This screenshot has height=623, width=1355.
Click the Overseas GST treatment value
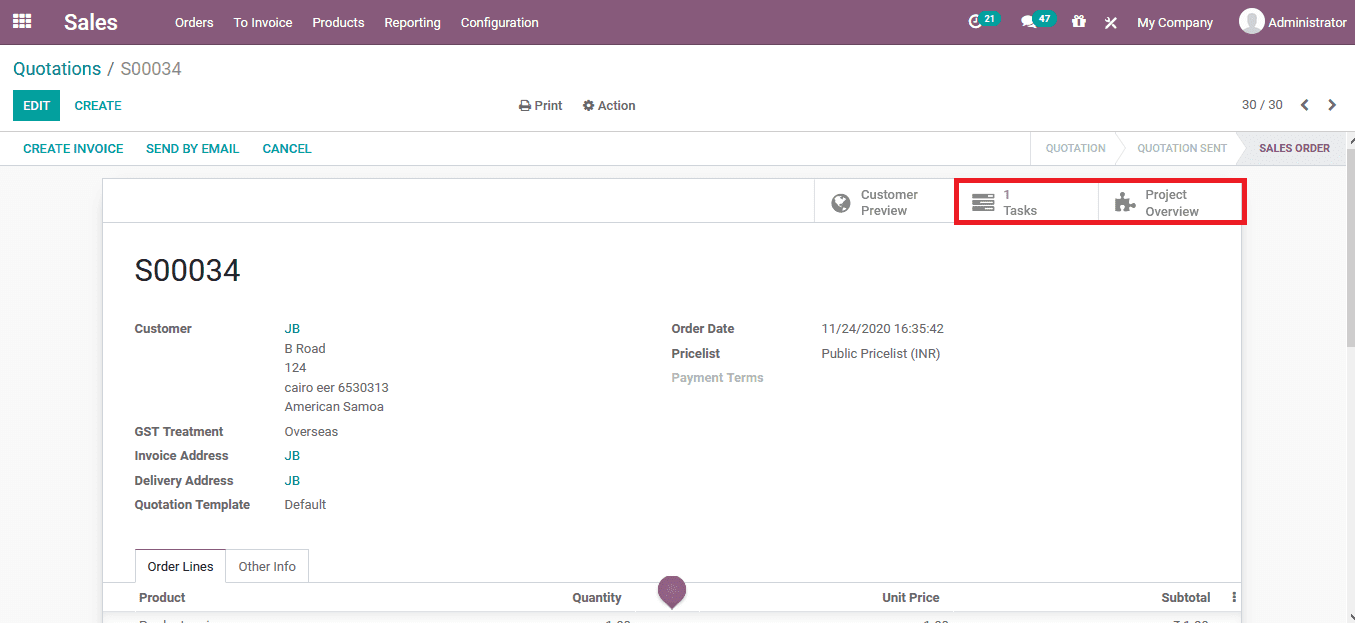(x=311, y=432)
